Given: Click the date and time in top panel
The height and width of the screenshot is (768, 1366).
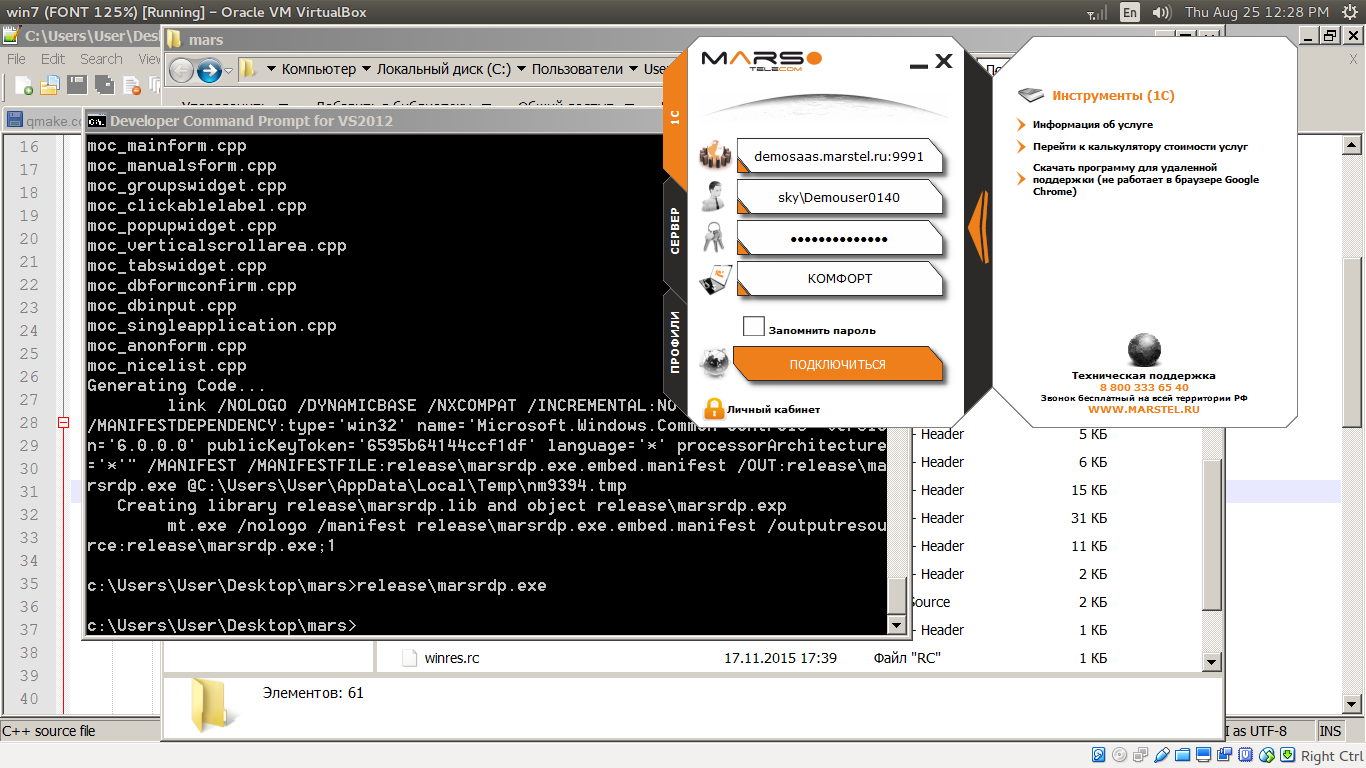Looking at the screenshot, I should (x=1256, y=12).
